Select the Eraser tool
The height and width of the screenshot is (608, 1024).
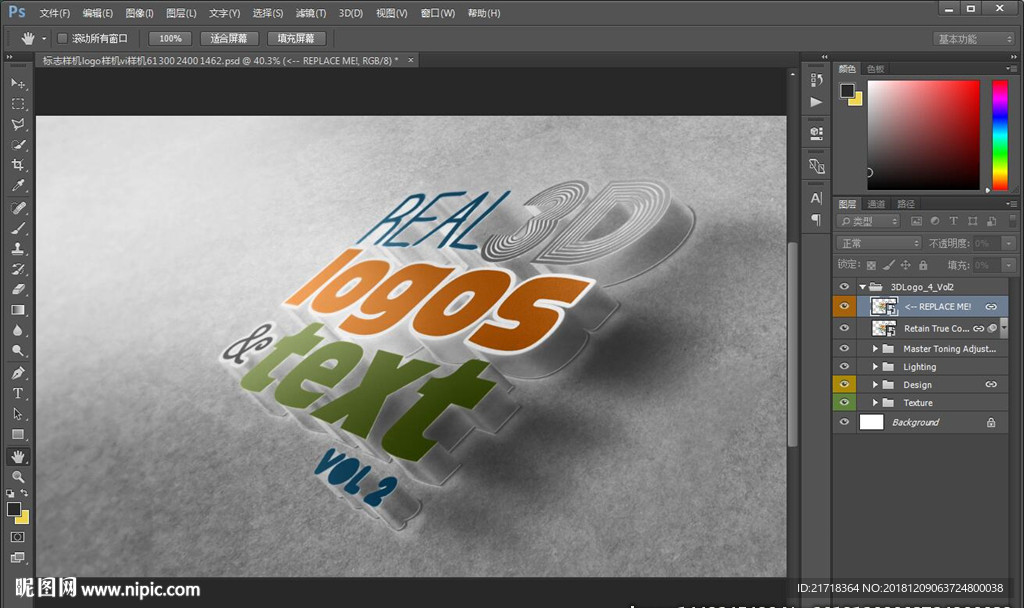18,289
